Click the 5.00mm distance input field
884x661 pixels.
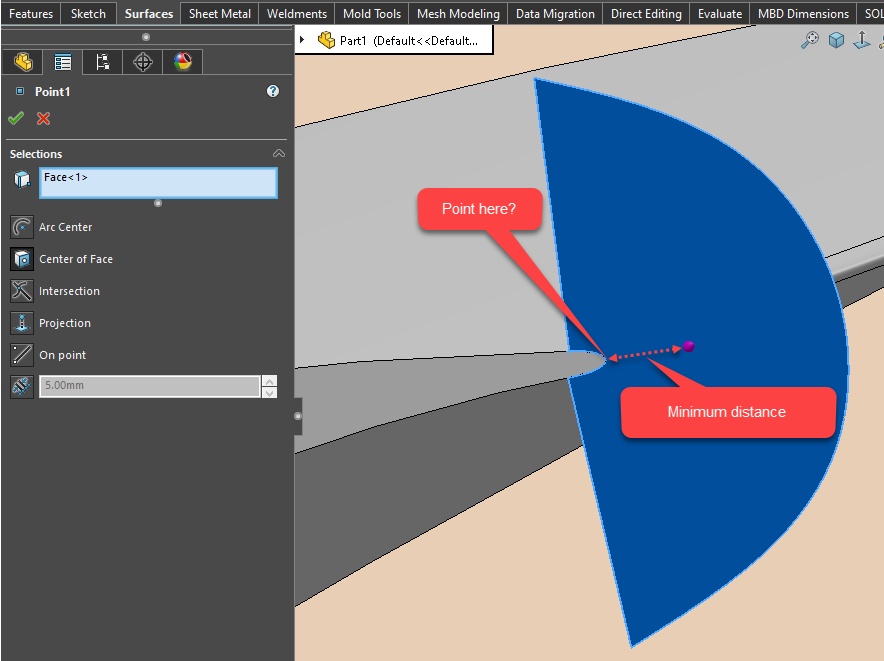tap(149, 386)
